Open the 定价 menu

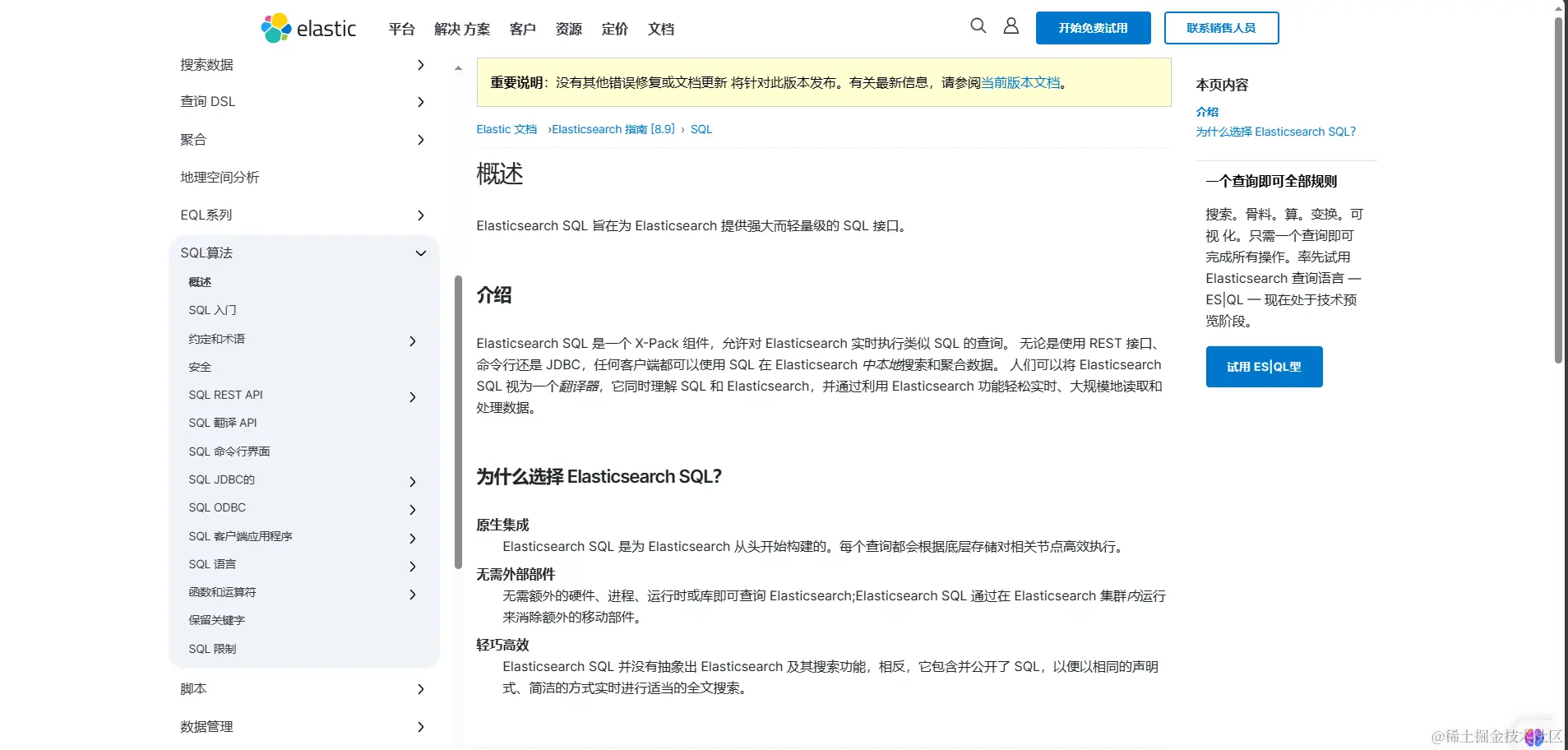(x=615, y=29)
